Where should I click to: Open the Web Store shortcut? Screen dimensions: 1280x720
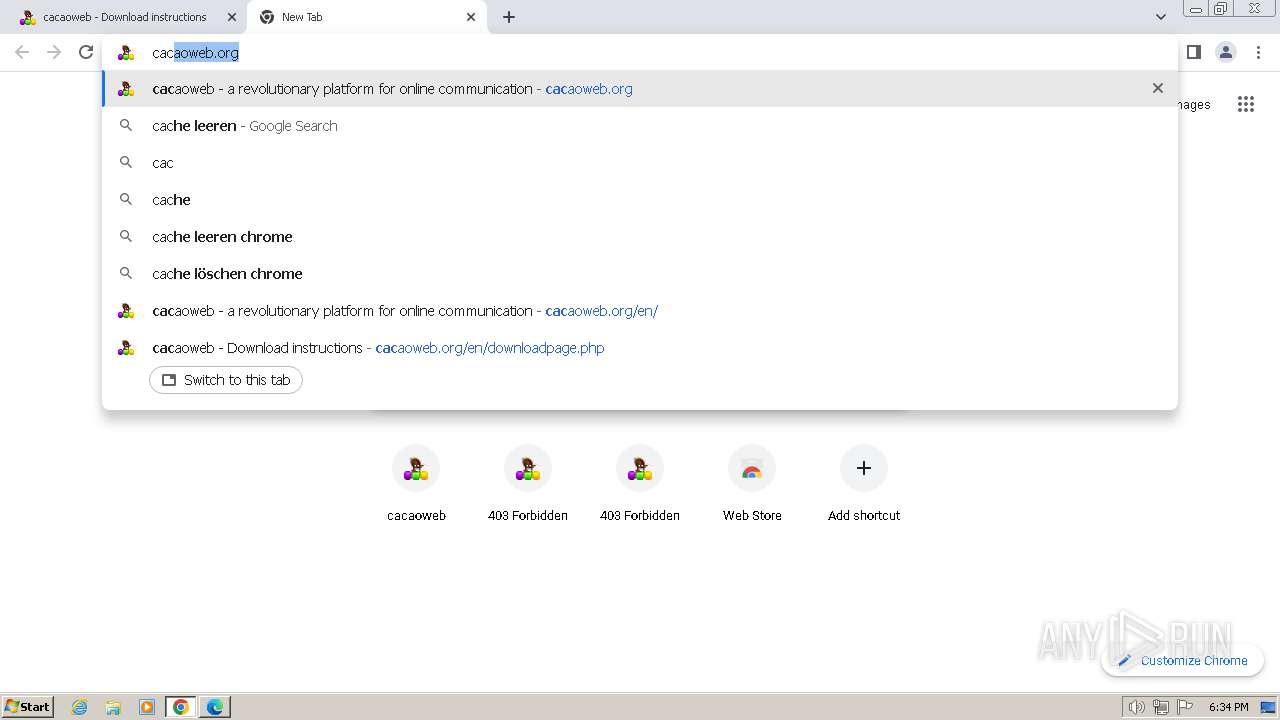point(752,484)
